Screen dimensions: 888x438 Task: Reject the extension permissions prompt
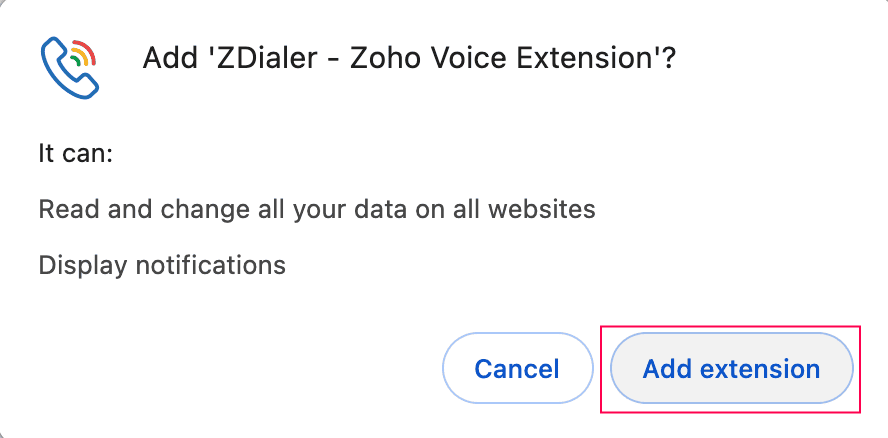click(516, 369)
